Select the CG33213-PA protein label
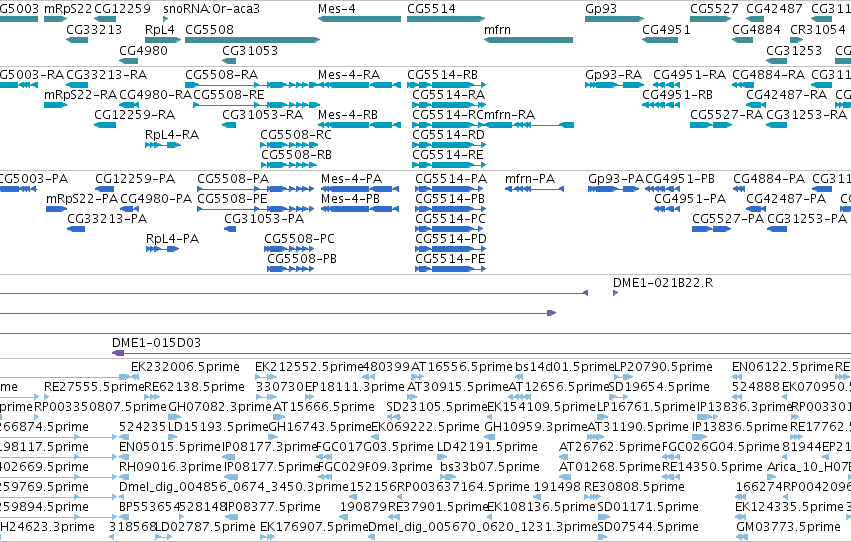851x542 pixels. click(107, 219)
